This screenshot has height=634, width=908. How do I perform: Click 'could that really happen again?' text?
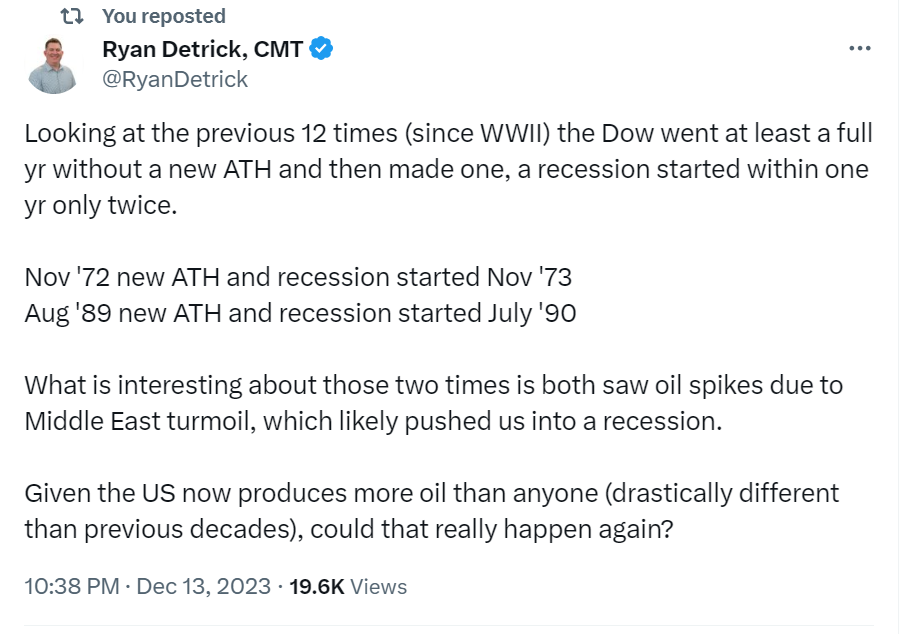(x=492, y=529)
